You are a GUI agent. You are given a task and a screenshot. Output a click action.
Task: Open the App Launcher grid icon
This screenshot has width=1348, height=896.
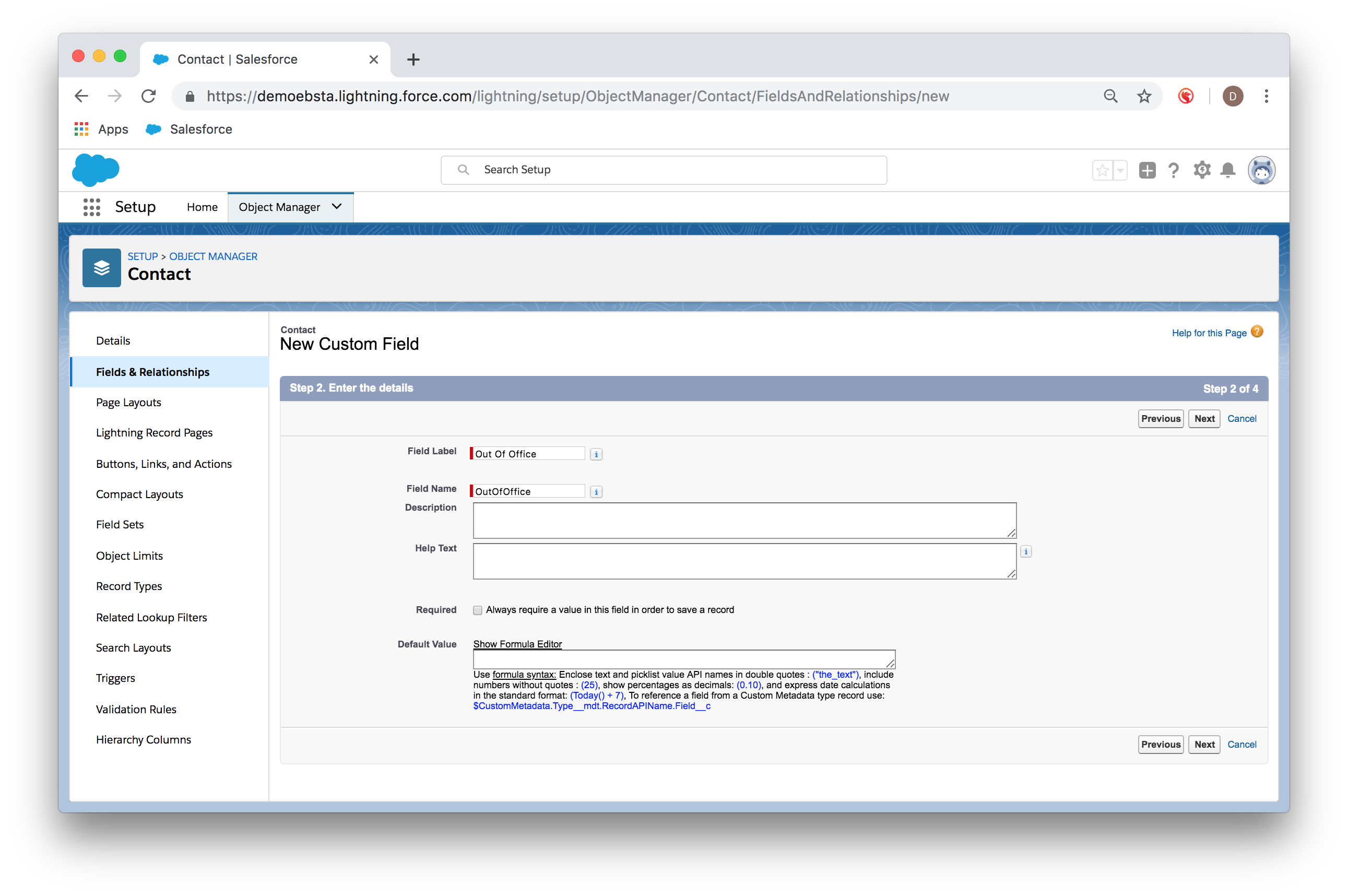91,207
